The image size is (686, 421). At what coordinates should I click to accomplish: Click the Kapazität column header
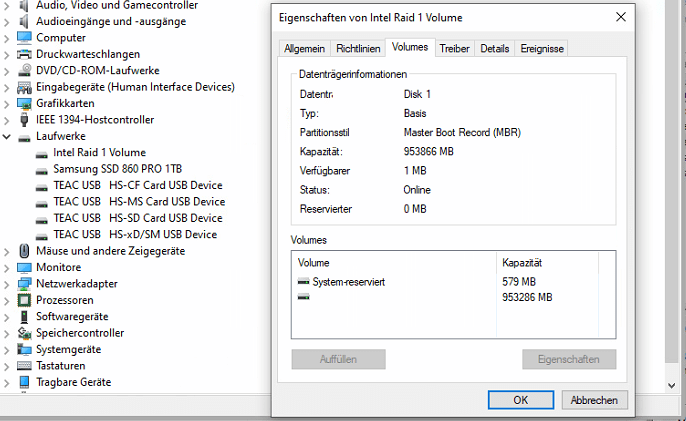click(547, 263)
